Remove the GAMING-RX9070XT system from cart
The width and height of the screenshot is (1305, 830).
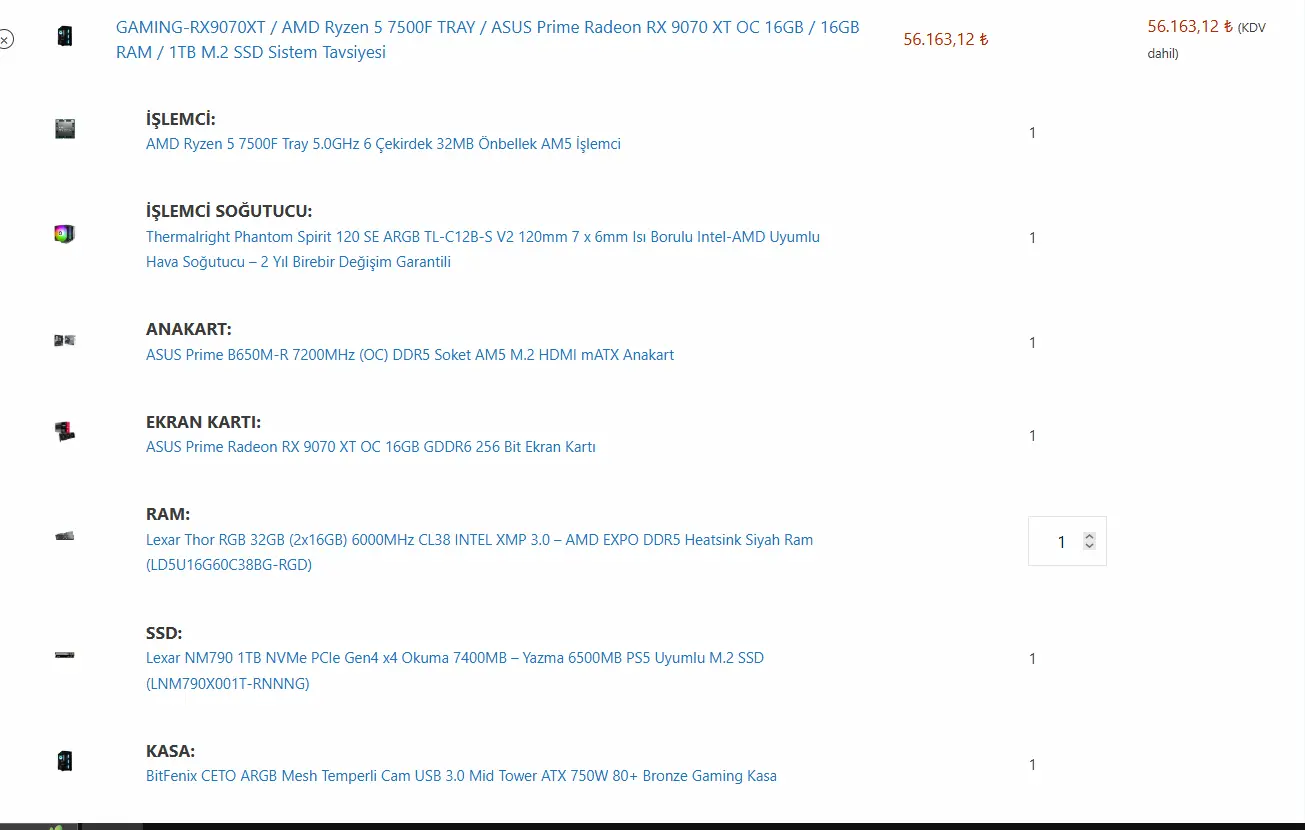click(x=5, y=40)
